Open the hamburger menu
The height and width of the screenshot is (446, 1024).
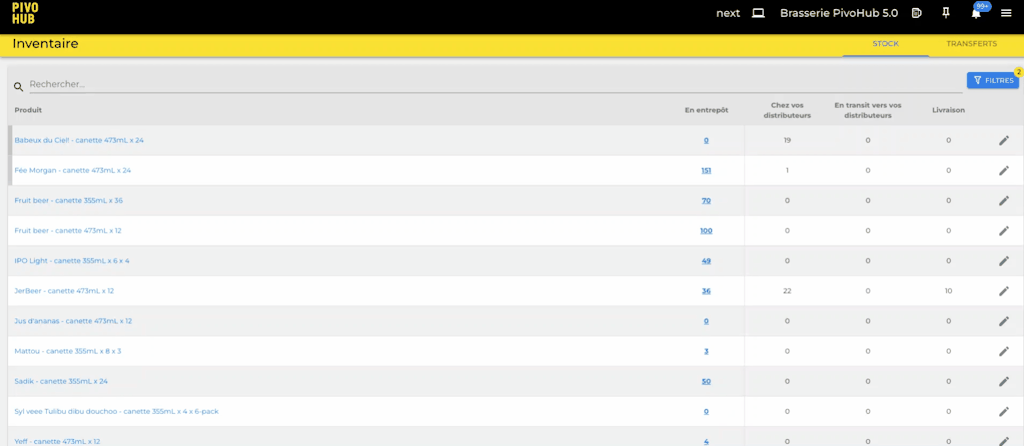[1006, 13]
